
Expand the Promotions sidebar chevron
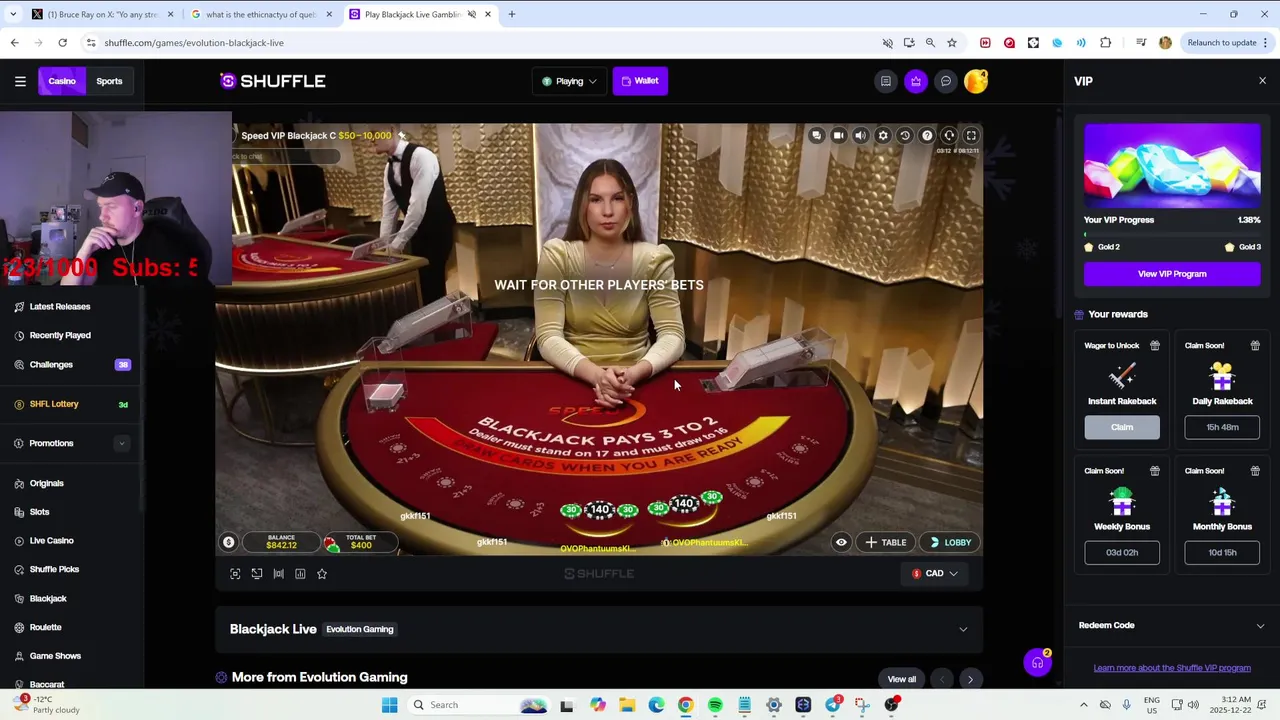coord(122,444)
